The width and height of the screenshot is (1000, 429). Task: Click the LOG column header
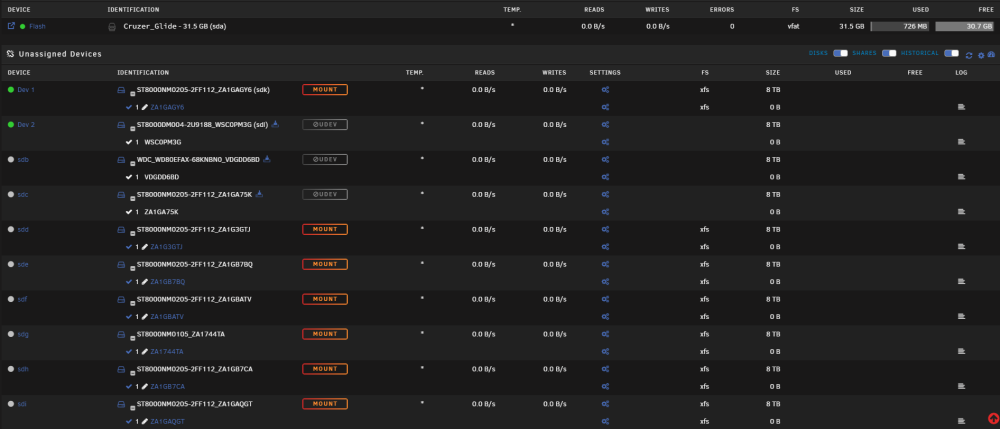coord(961,73)
